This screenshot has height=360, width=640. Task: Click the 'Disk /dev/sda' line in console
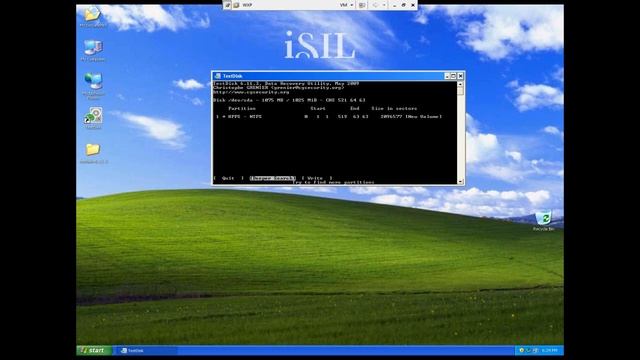pyautogui.click(x=289, y=100)
